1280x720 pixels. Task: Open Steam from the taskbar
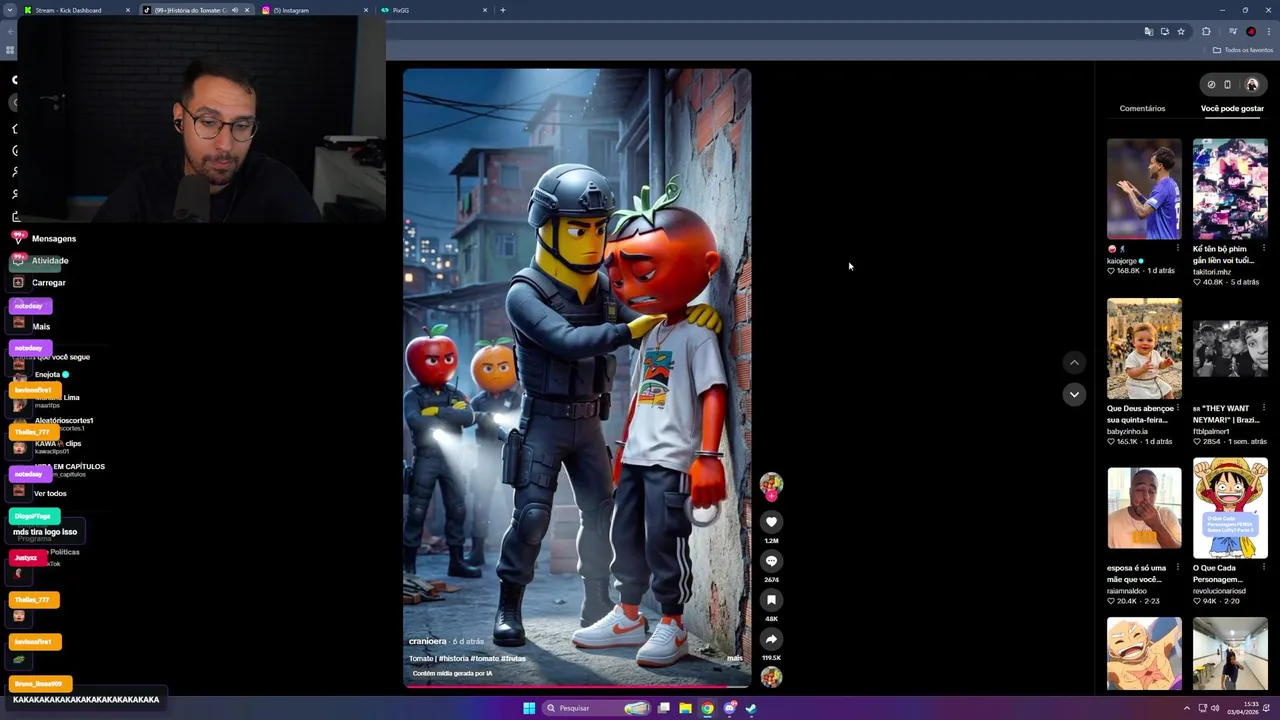751,708
